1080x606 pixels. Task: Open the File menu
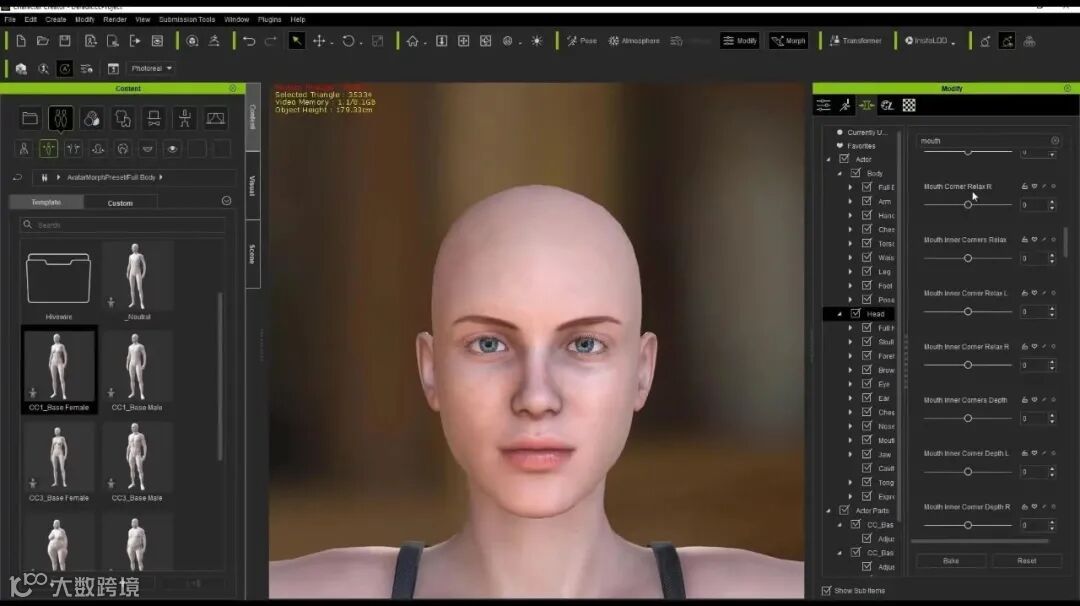click(10, 19)
